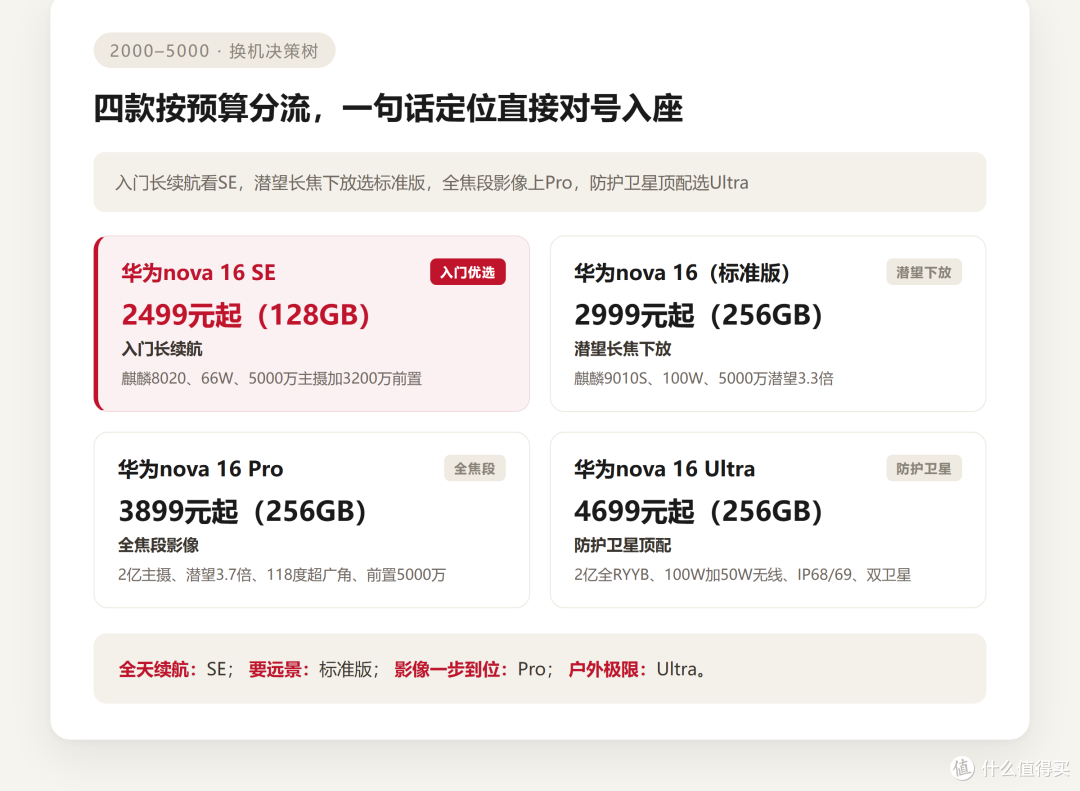Click specs text '2亿全RYYB、100W加50W无线、IP68/69'
Image resolution: width=1080 pixels, height=791 pixels.
tap(713, 575)
